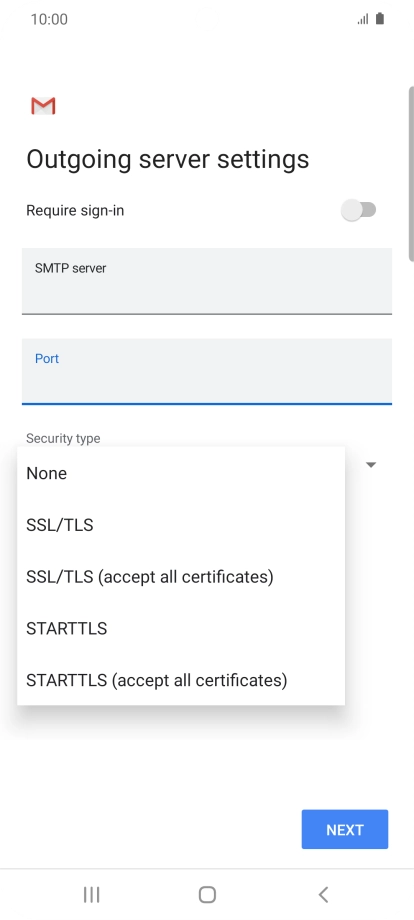Open the recent apps navigation button
Viewport: 414px width, 920px height.
click(91, 894)
